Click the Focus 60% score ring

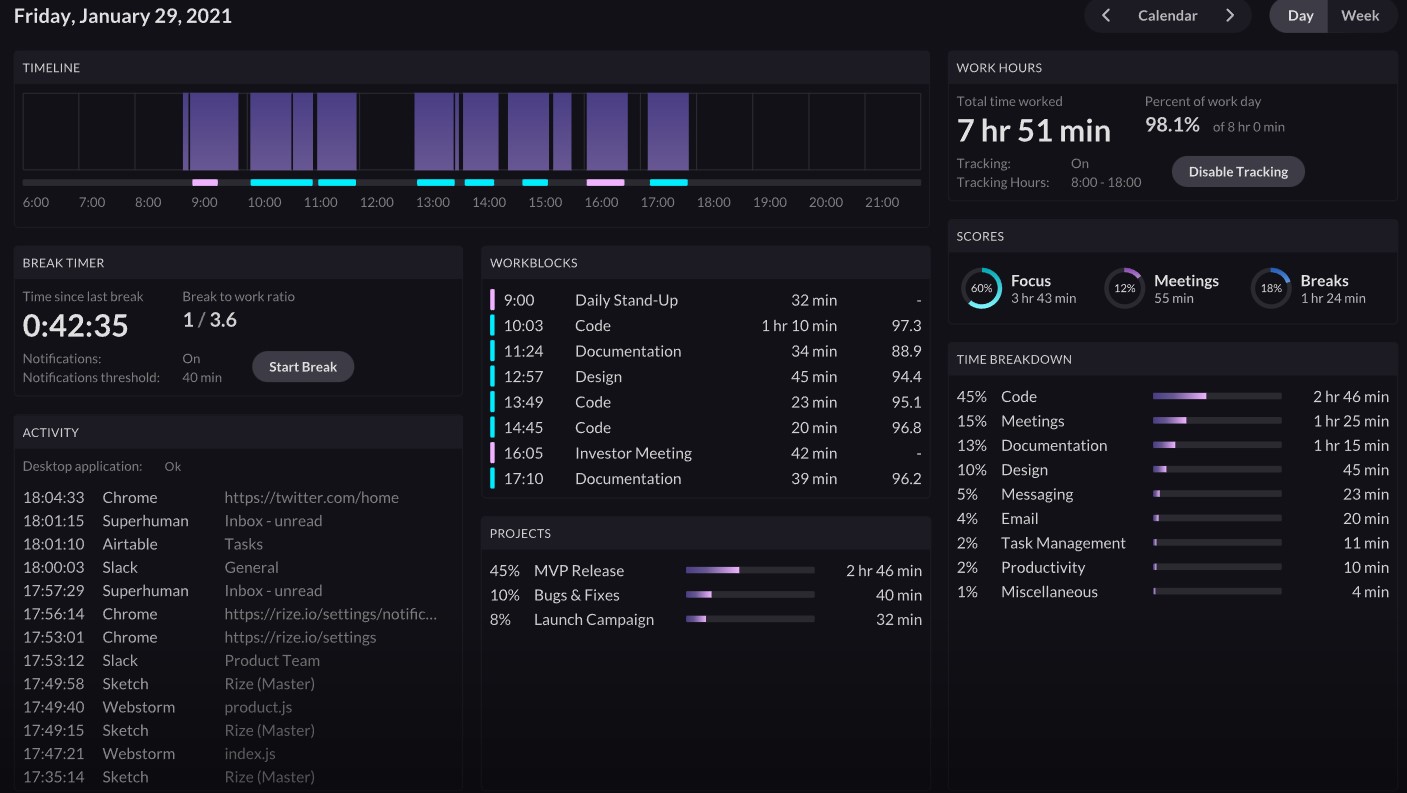tap(981, 288)
